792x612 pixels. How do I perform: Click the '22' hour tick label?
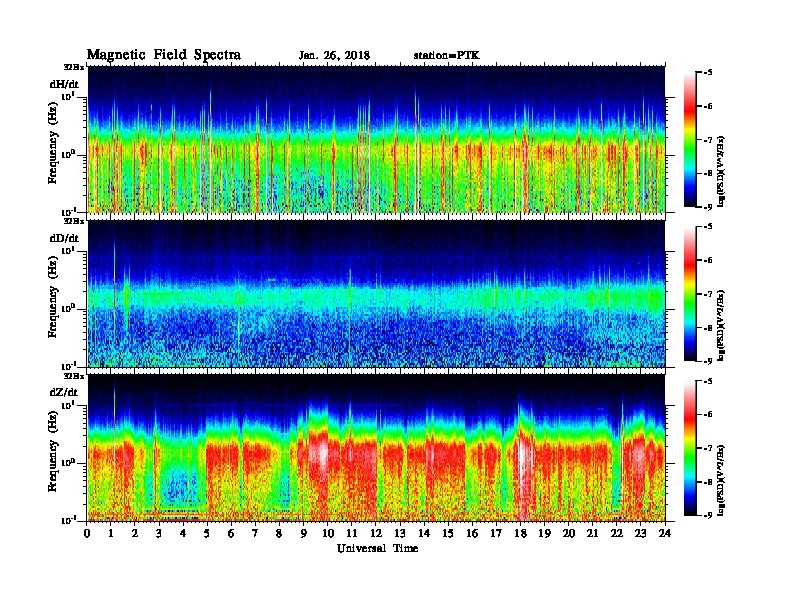617,533
